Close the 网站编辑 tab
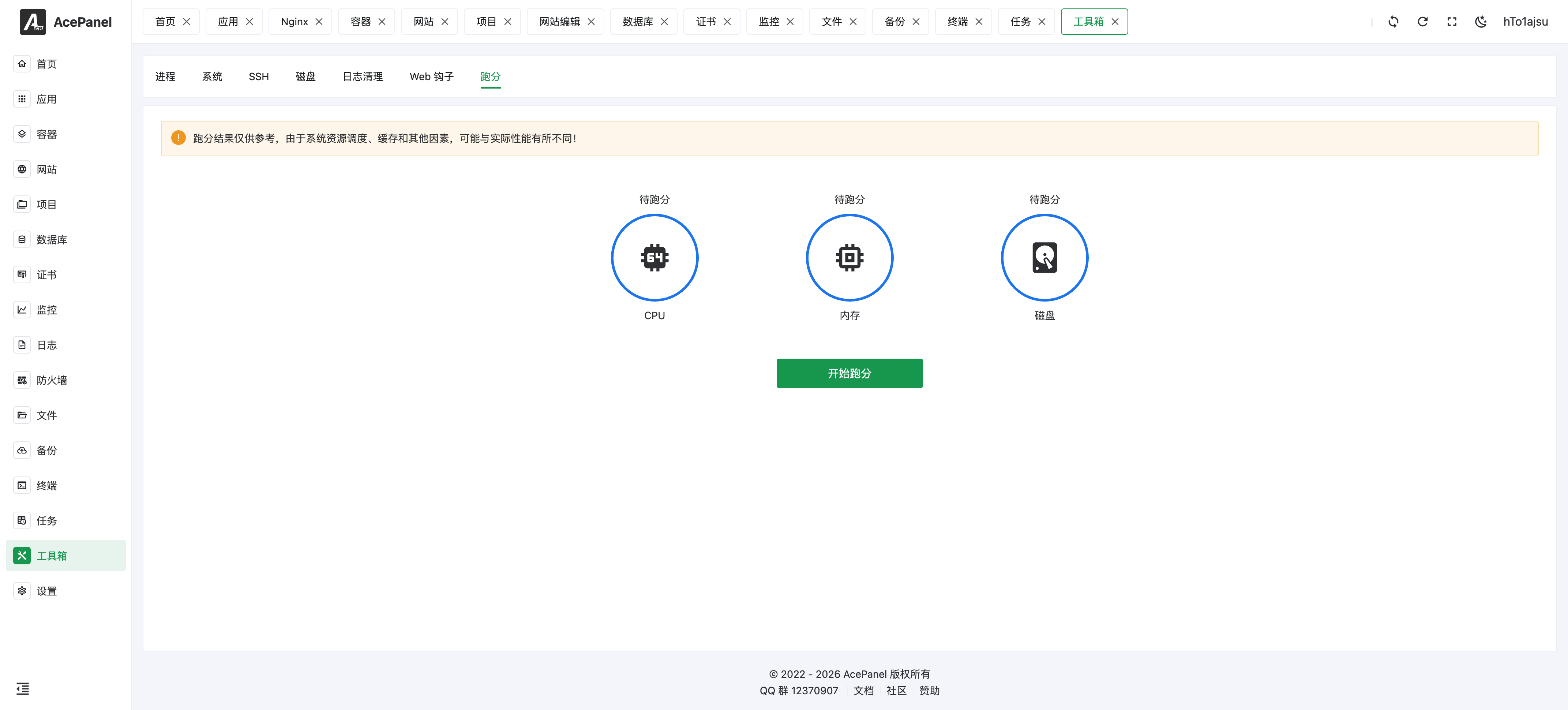The height and width of the screenshot is (710, 1568). tap(591, 21)
